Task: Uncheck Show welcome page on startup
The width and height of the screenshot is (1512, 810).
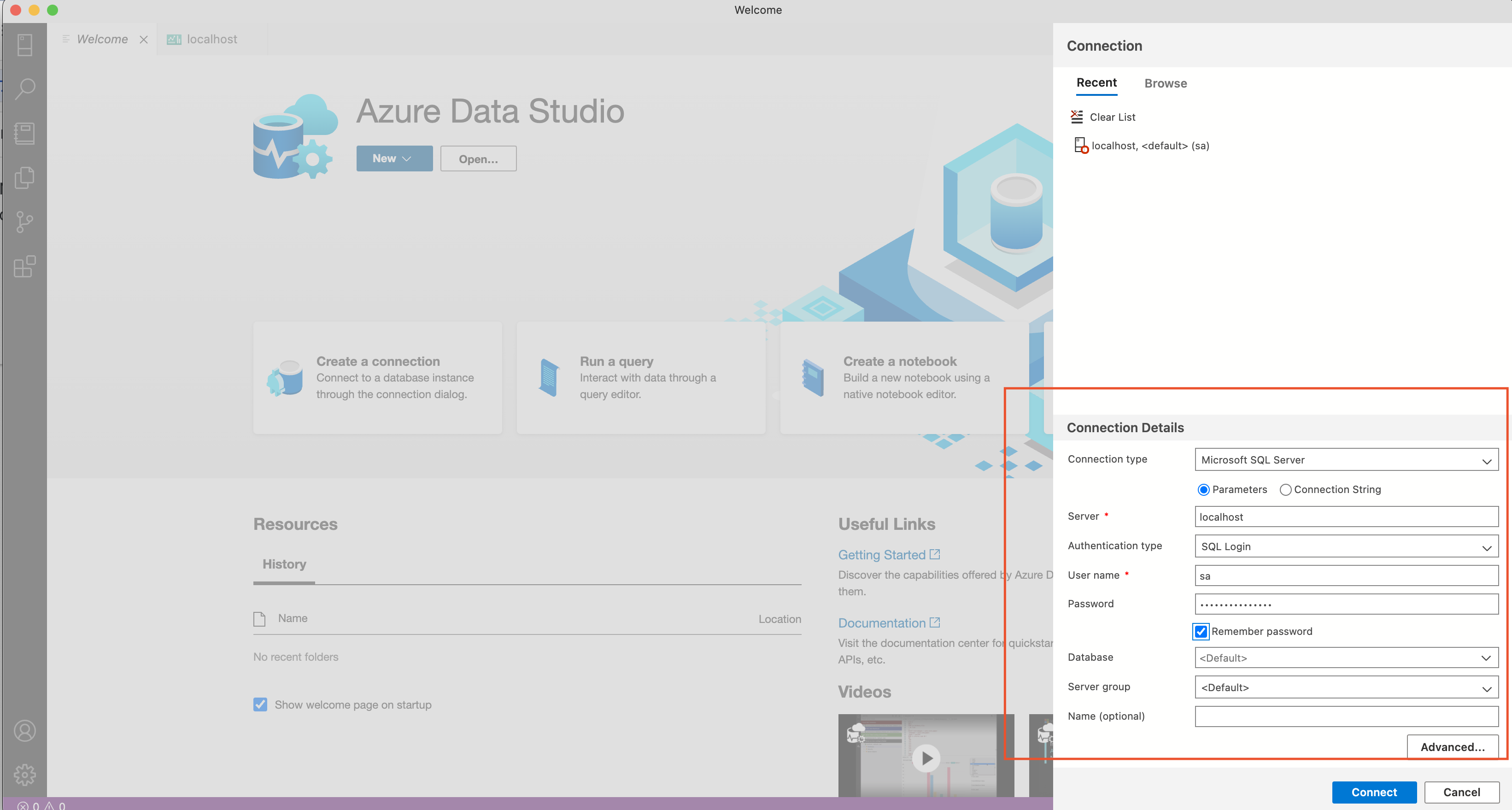Action: tap(260, 704)
